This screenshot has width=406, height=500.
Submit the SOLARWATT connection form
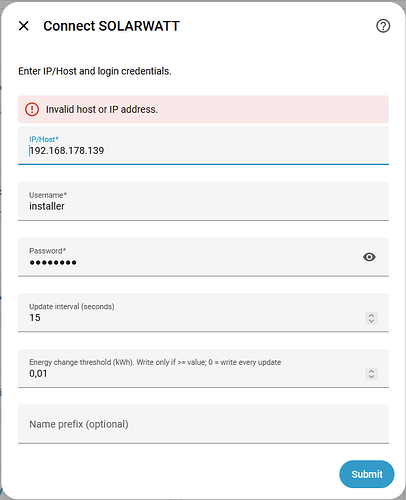pyautogui.click(x=367, y=474)
